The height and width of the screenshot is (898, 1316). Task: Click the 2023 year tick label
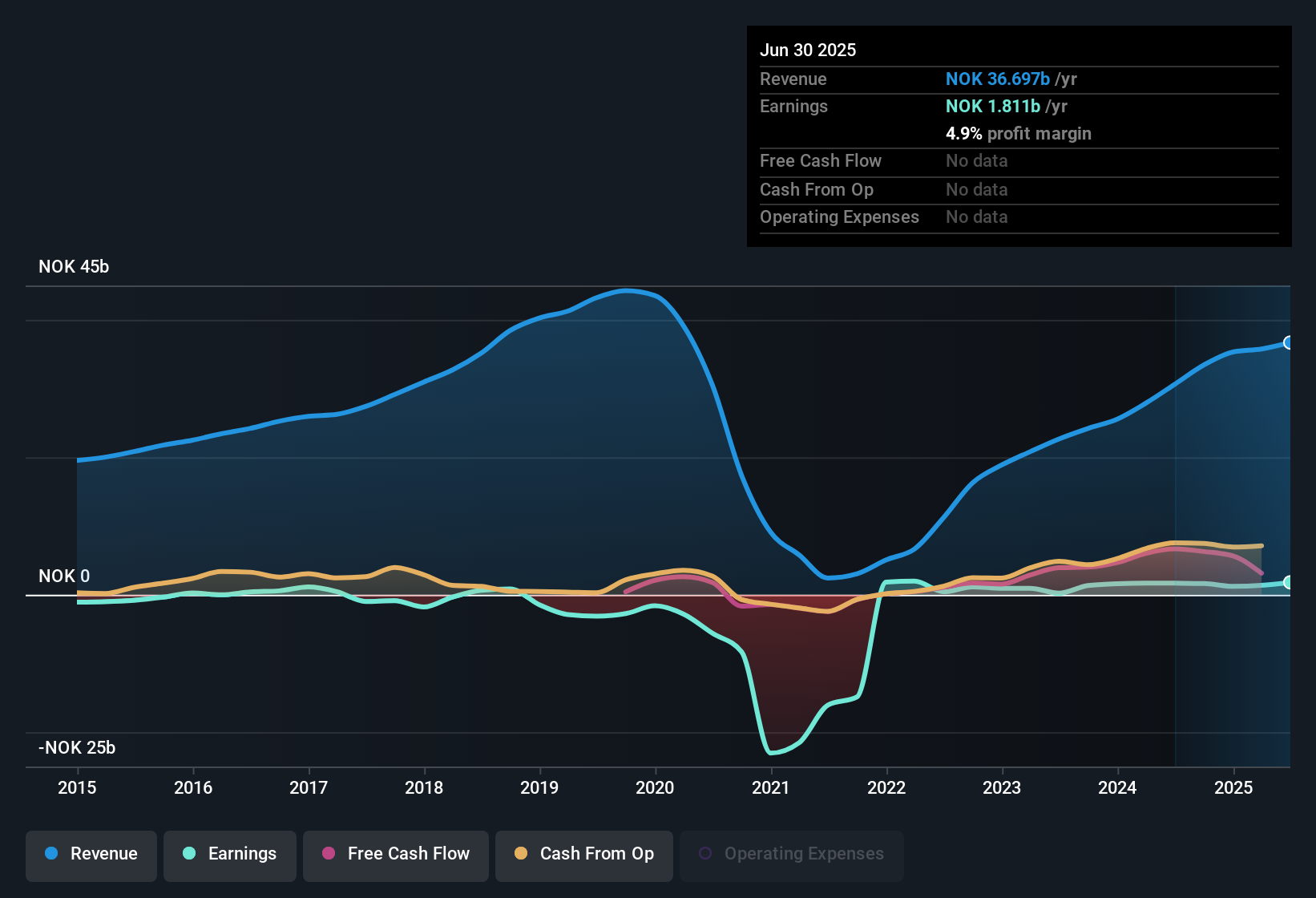[x=1002, y=787]
